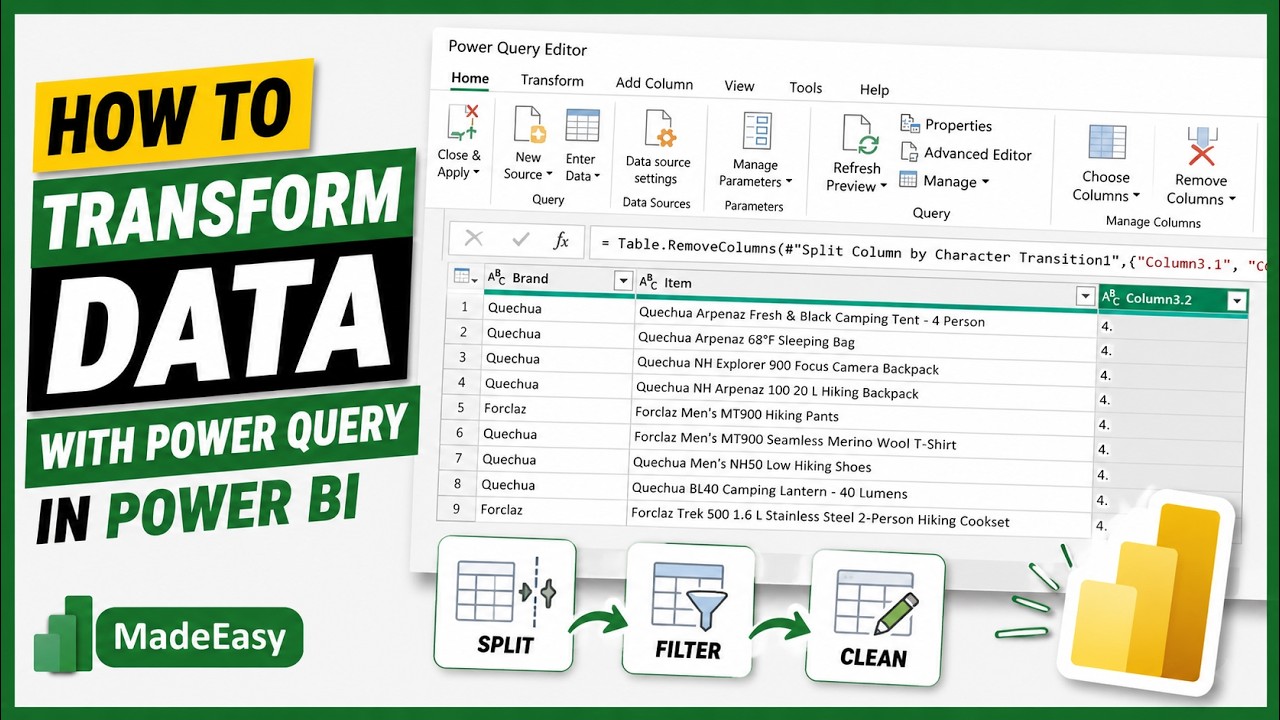Select row number 1 header
The image size is (1280, 720).
pyautogui.click(x=462, y=307)
